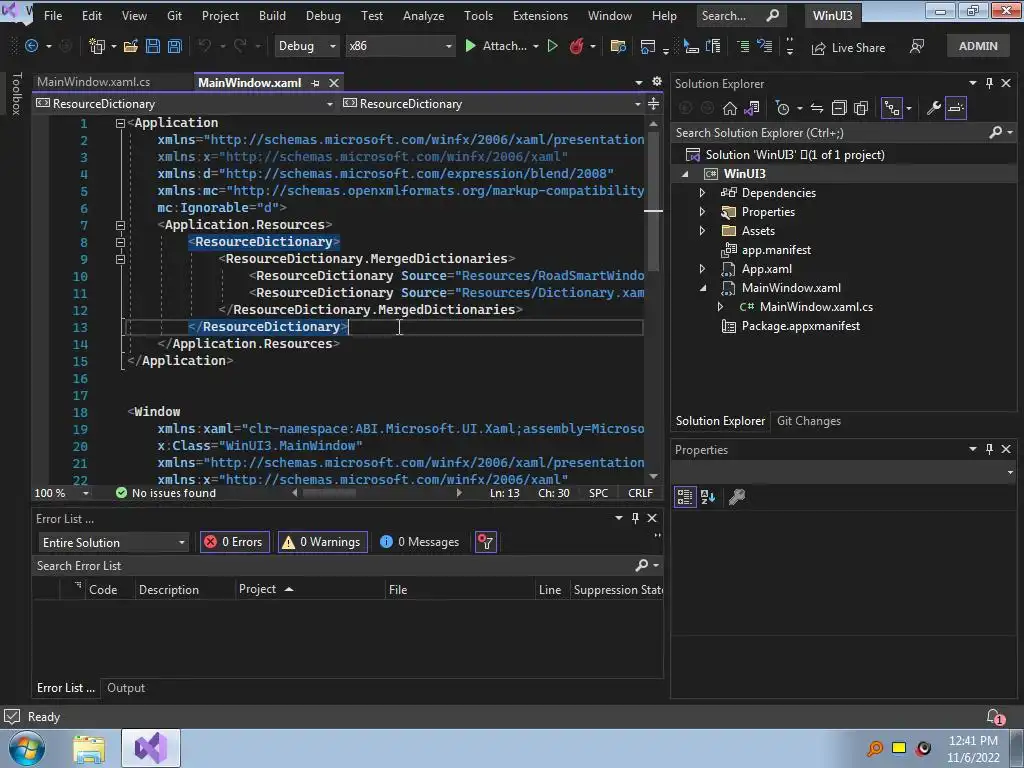Switch to Git Changes tab
1024x768 pixels.
(x=808, y=421)
